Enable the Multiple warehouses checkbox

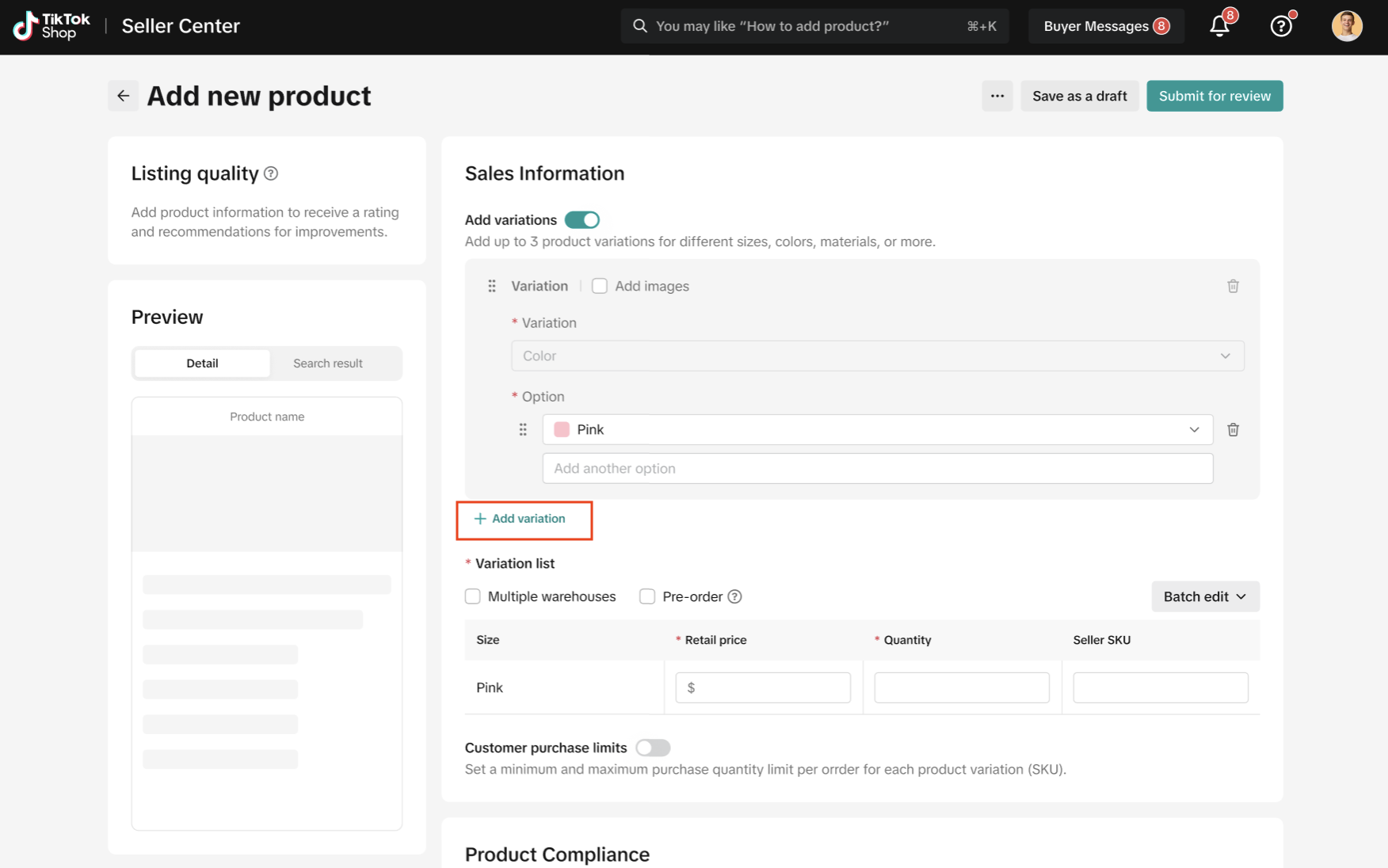tap(473, 596)
